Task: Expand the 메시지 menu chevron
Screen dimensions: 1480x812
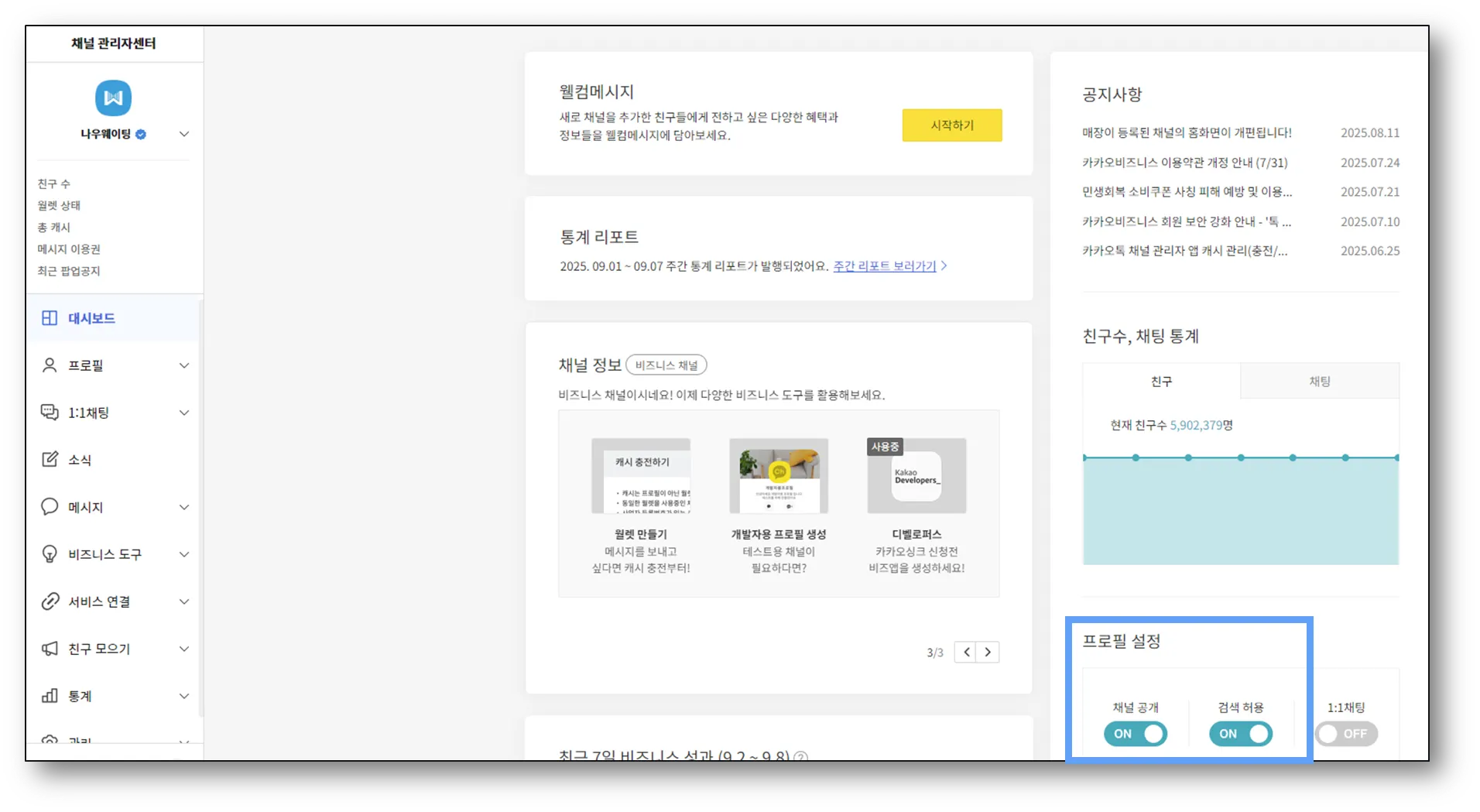Action: tap(184, 507)
